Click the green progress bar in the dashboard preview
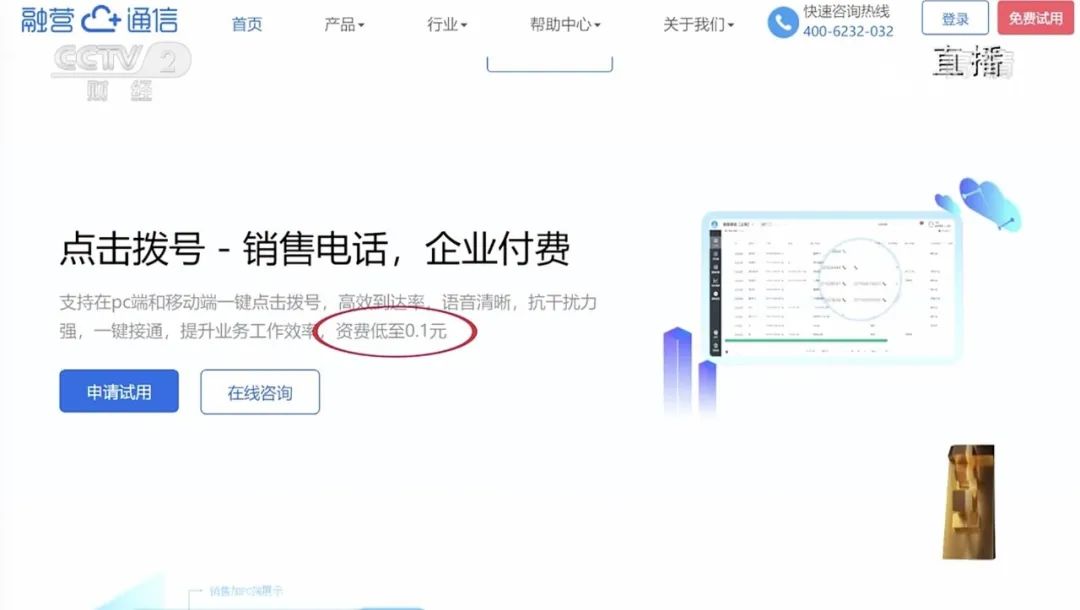This screenshot has width=1080, height=610. (806, 340)
